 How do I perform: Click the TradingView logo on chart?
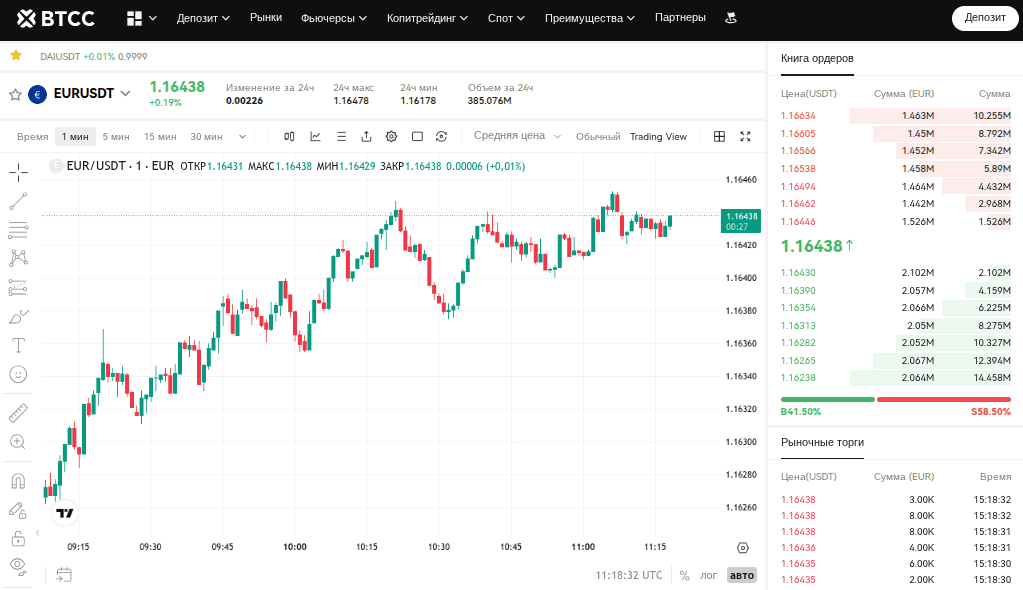point(65,513)
